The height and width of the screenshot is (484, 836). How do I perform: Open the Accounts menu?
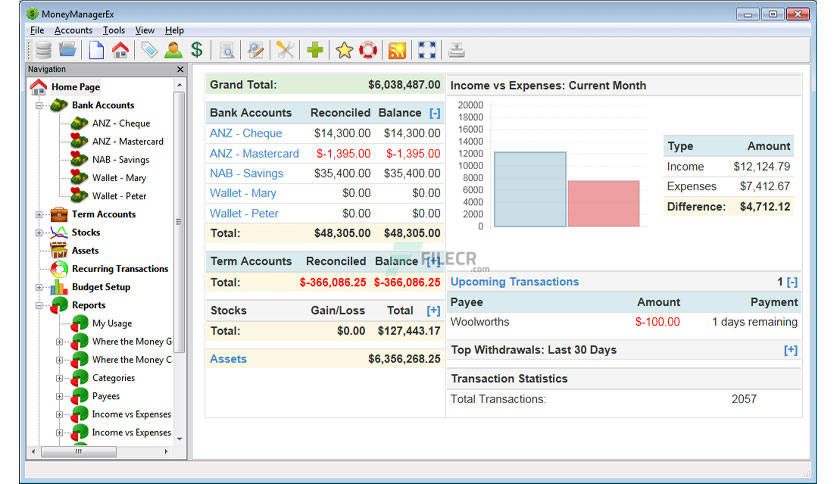[x=73, y=30]
